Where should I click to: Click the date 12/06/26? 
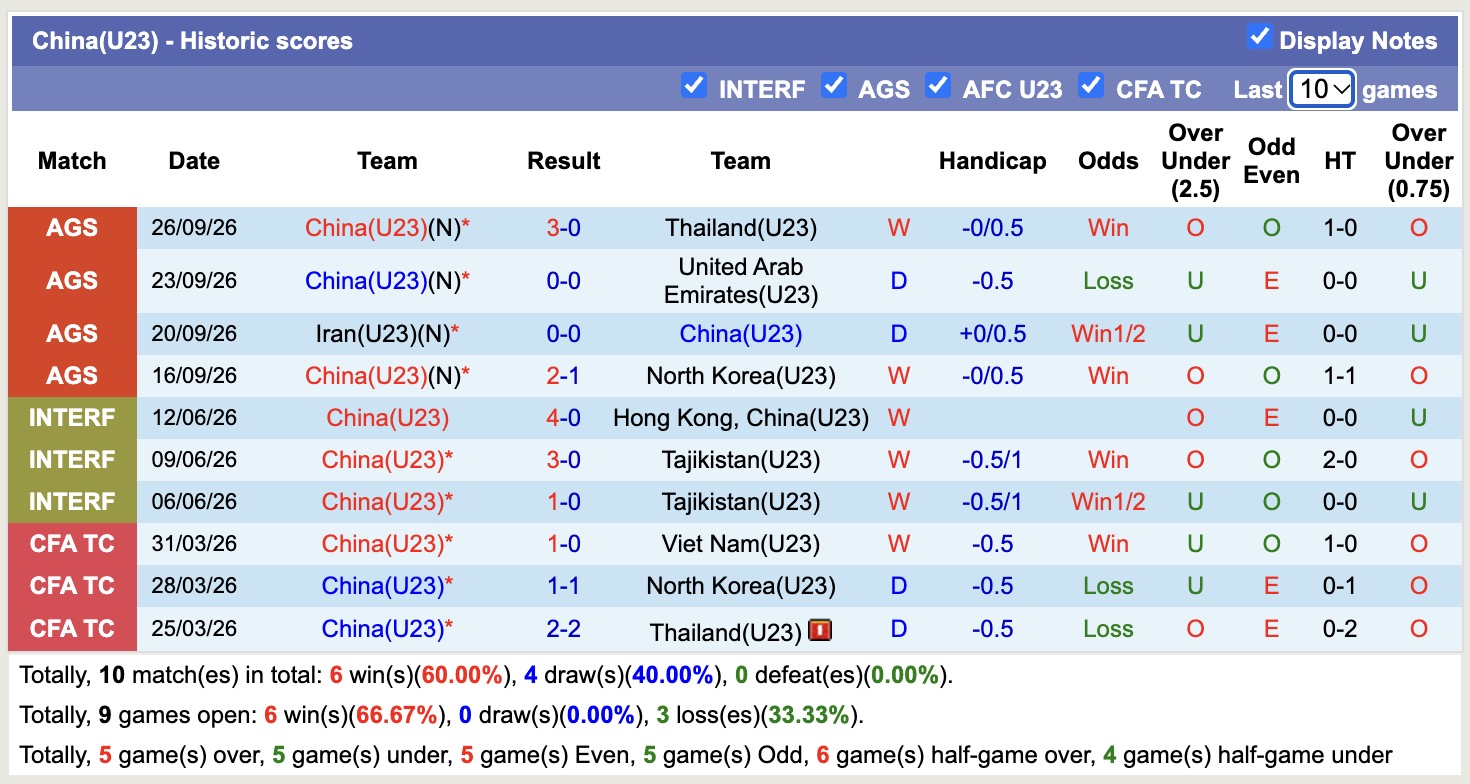194,418
